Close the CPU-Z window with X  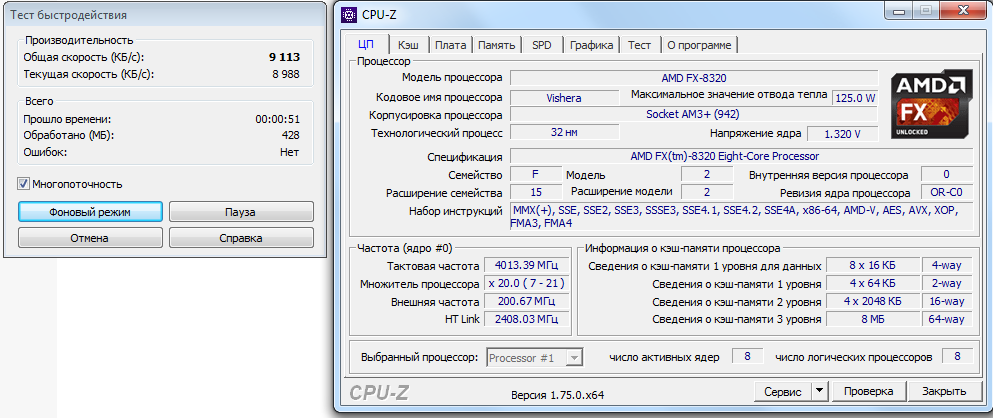(x=961, y=11)
